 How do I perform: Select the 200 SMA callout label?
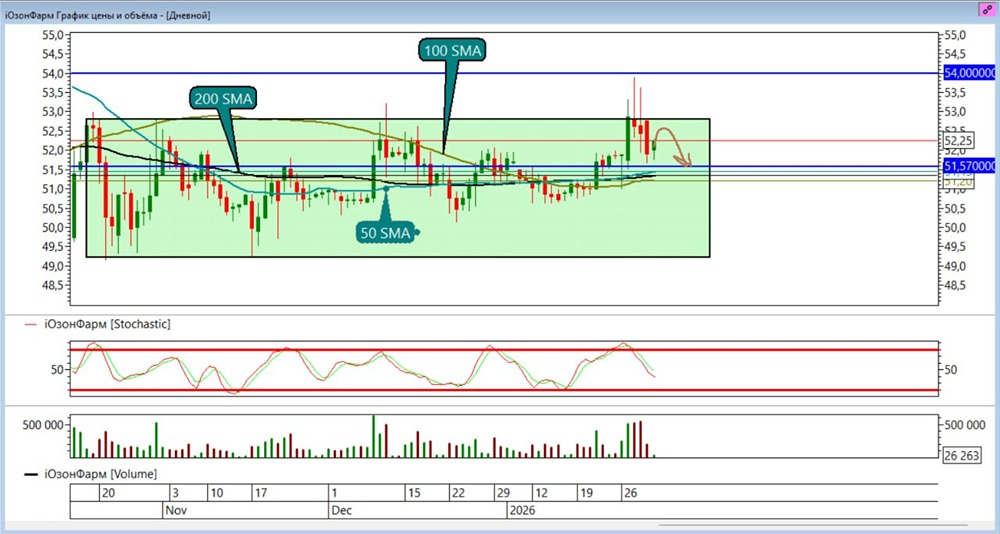221,99
